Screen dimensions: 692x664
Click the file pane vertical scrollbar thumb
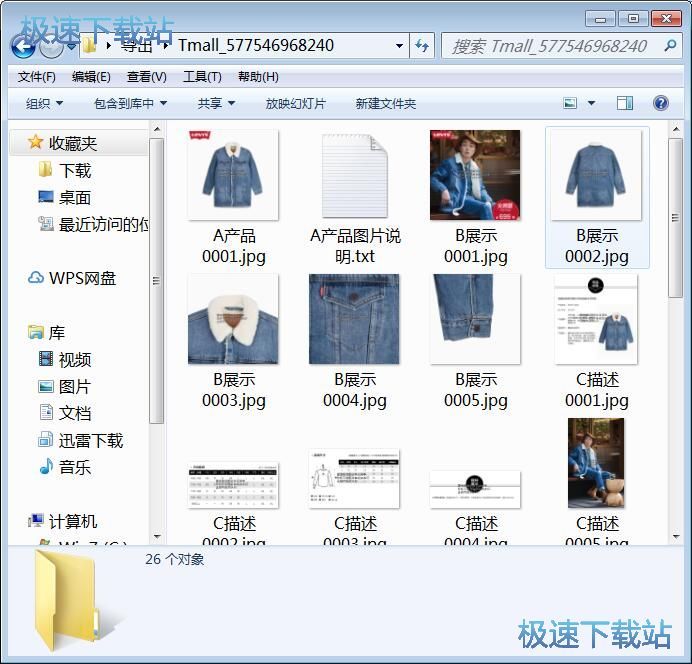point(676,218)
